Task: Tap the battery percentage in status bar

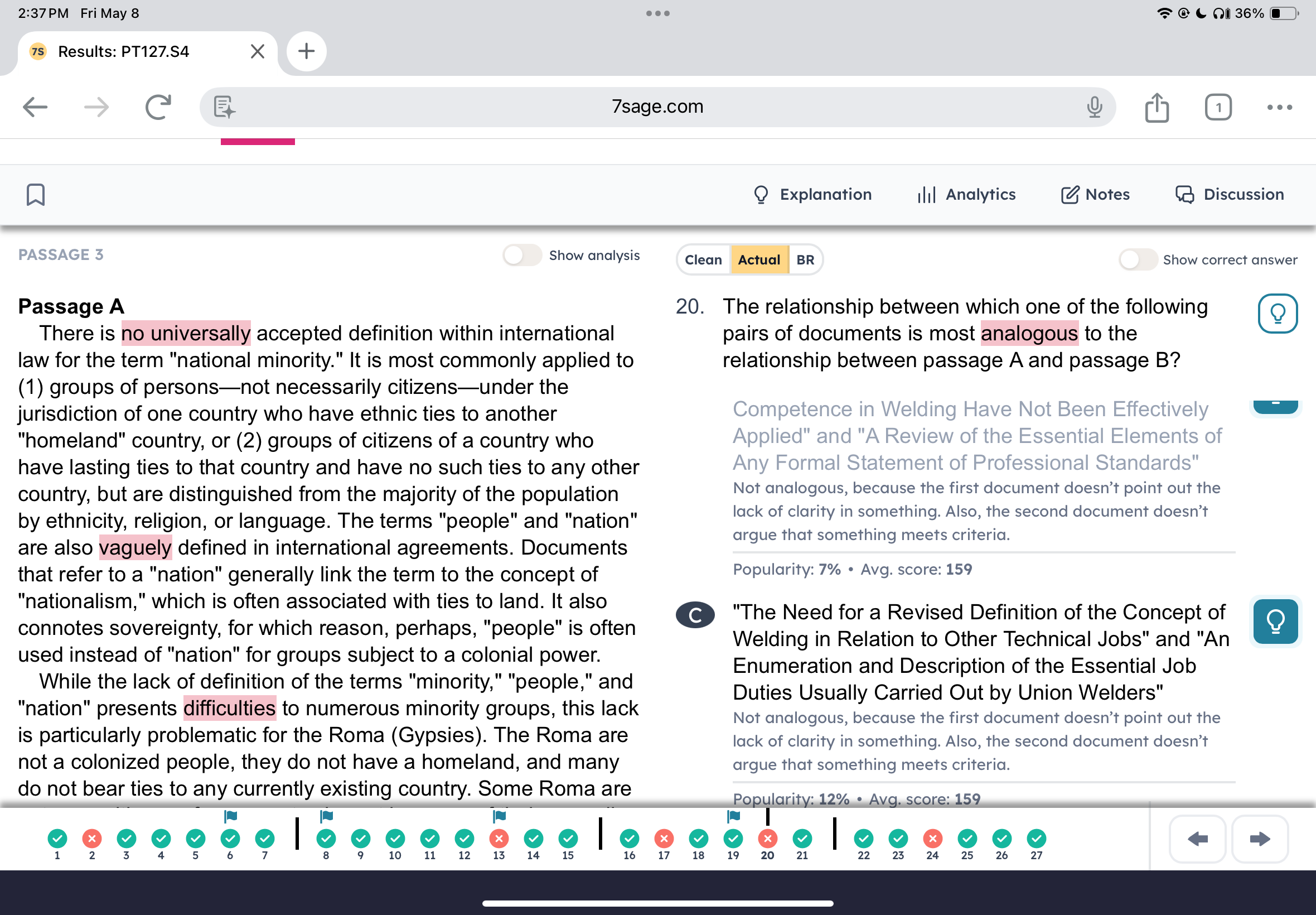Action: [x=1250, y=13]
